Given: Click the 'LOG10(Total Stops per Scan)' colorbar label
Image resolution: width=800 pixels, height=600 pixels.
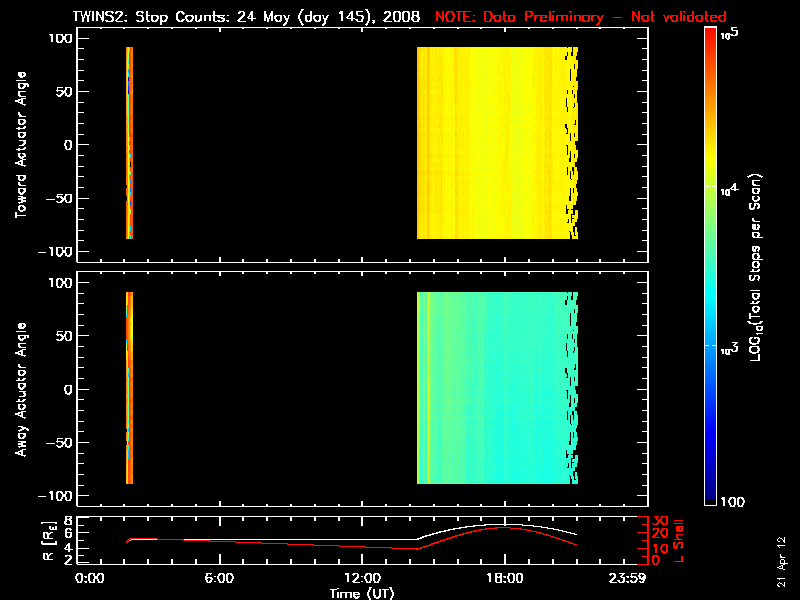Looking at the screenshot, I should (x=756, y=267).
